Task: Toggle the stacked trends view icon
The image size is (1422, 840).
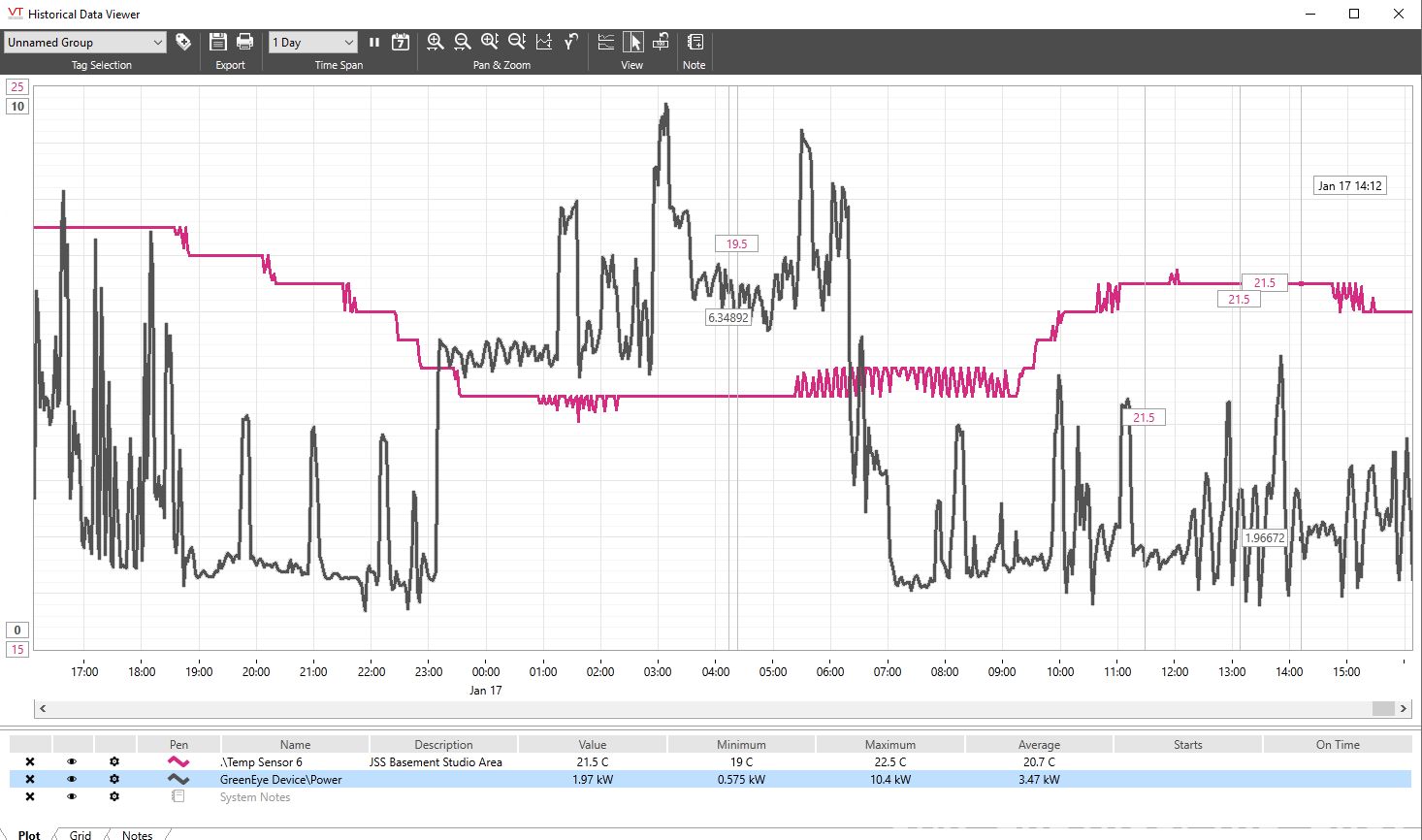Action: 606,42
